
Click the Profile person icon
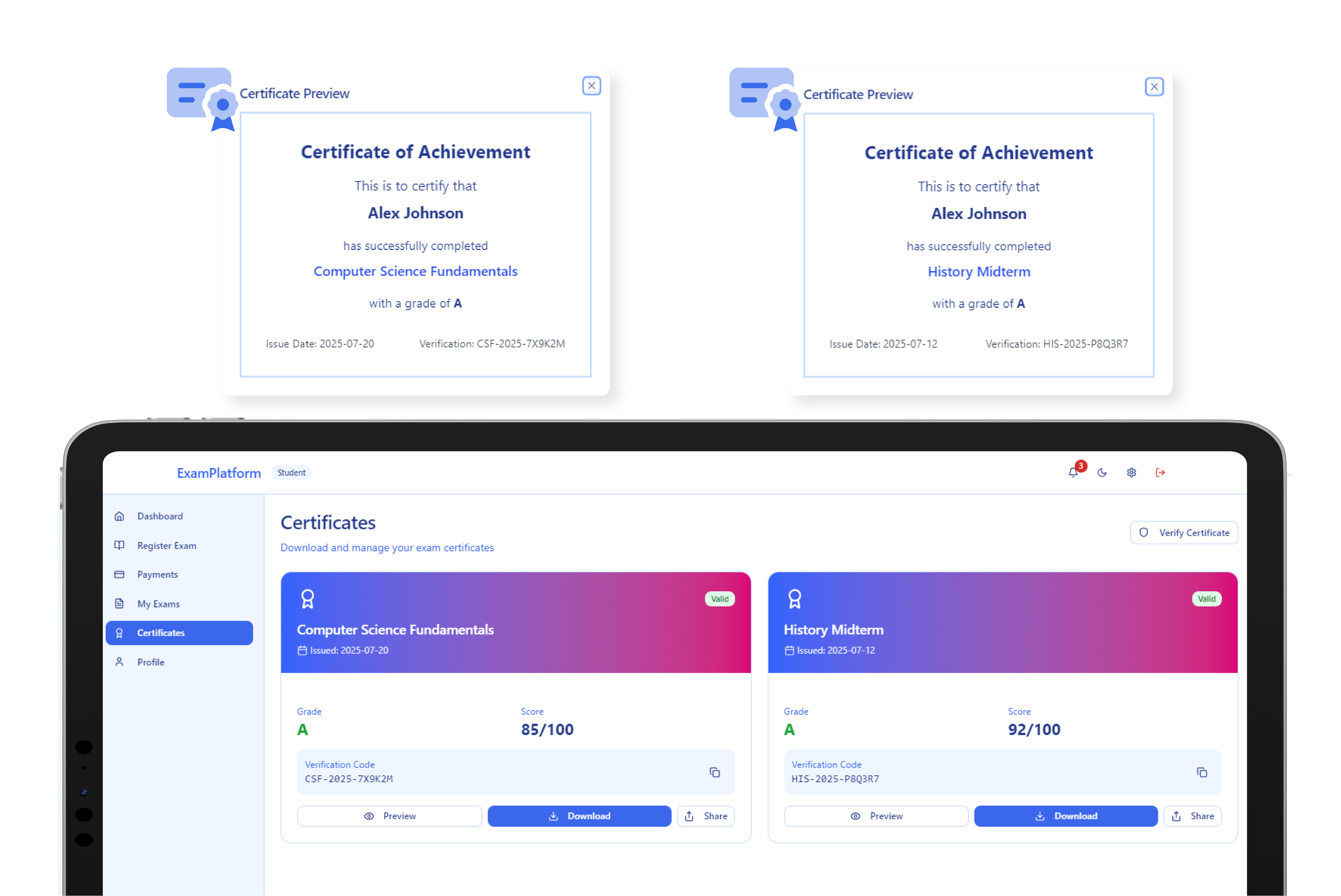click(119, 662)
